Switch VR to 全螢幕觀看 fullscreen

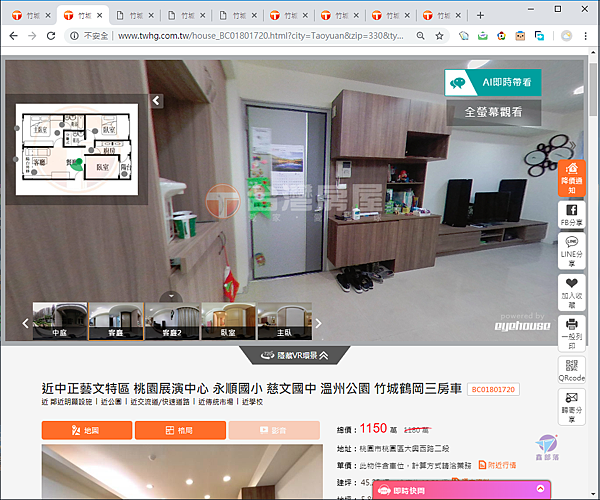point(494,112)
